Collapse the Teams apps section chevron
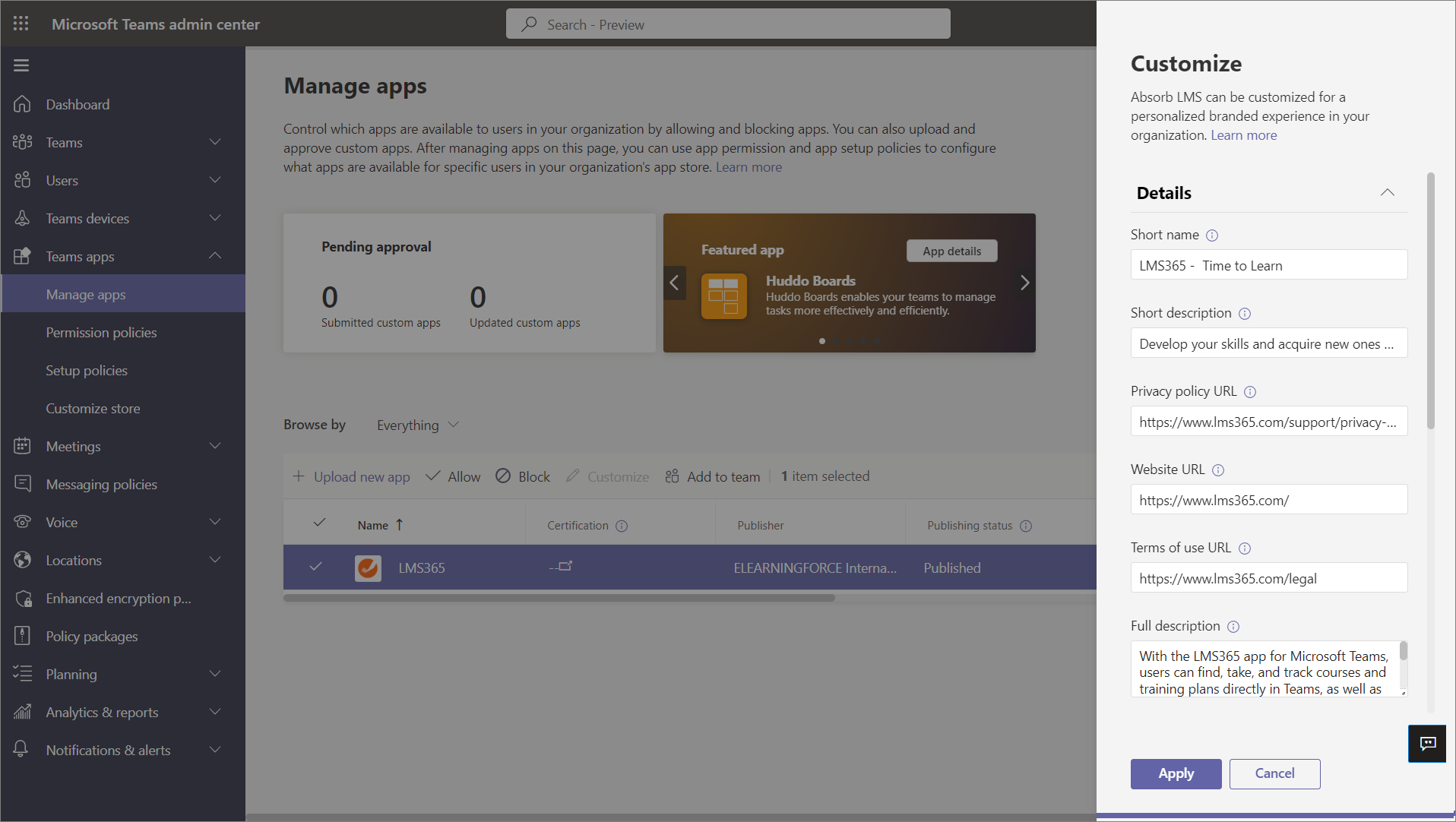 coord(215,256)
